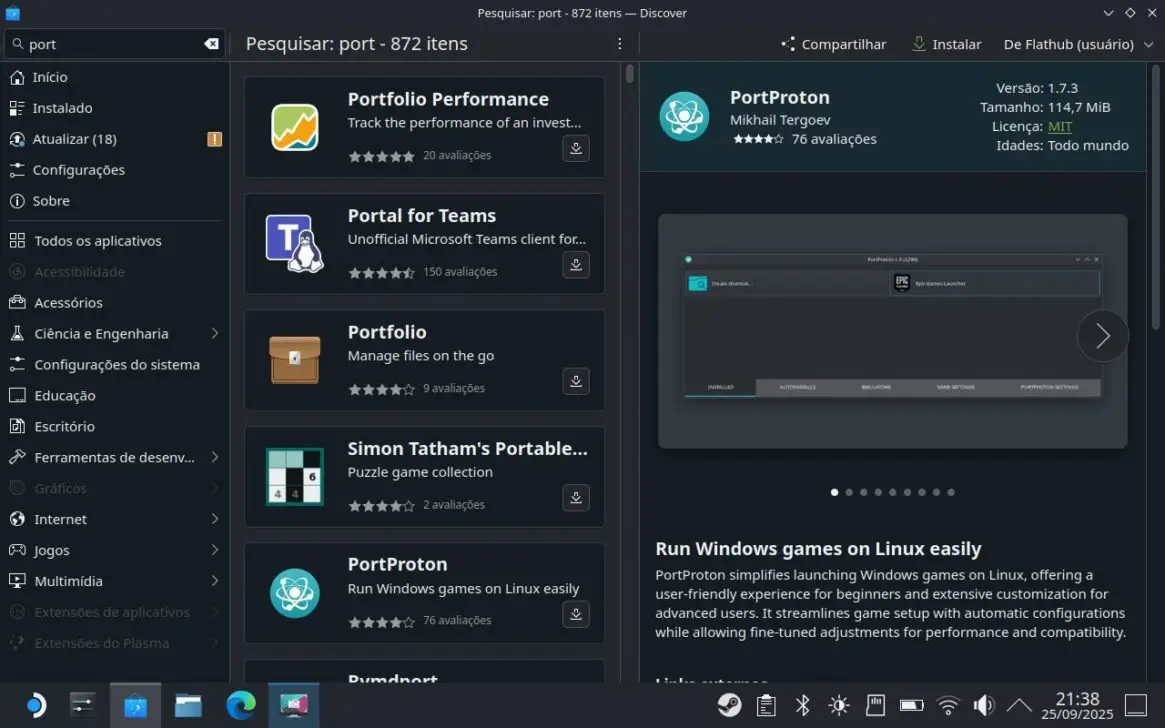Expand the Ciência e Engenharia category
Screen dimensions: 1165x728
(x=215, y=333)
